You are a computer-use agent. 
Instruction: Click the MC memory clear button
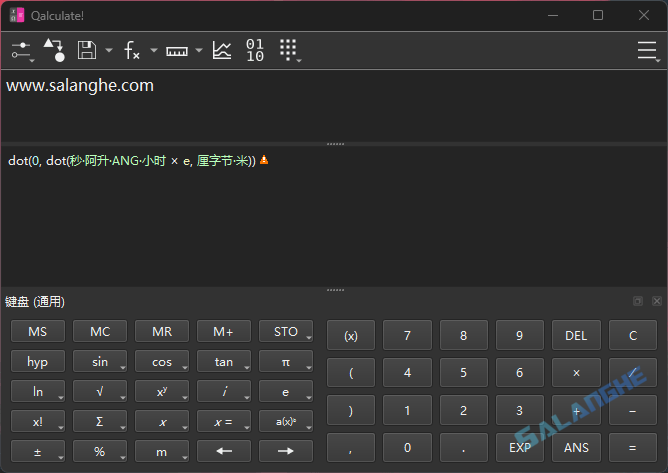100,332
